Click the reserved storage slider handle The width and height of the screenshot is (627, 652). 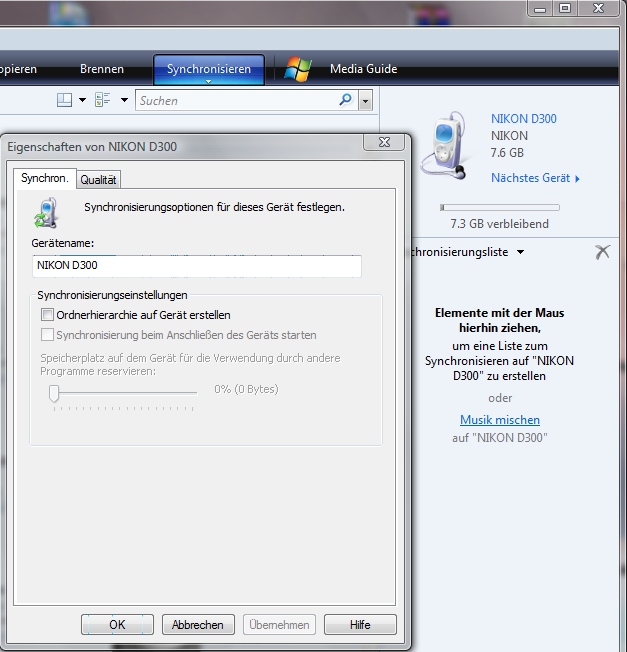pos(54,393)
